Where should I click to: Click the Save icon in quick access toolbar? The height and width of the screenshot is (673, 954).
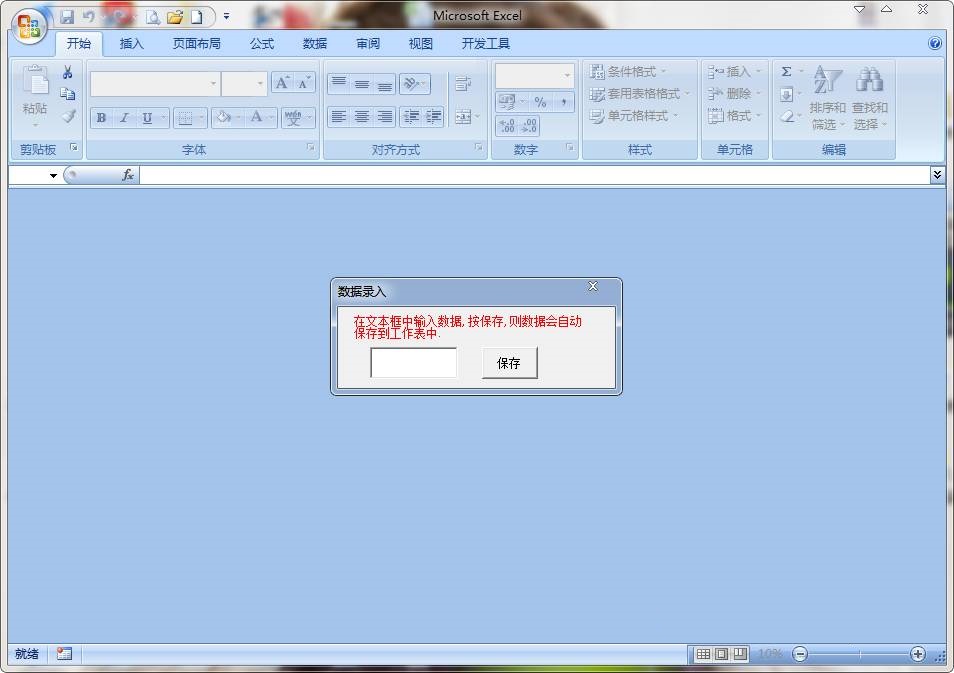pyautogui.click(x=67, y=17)
